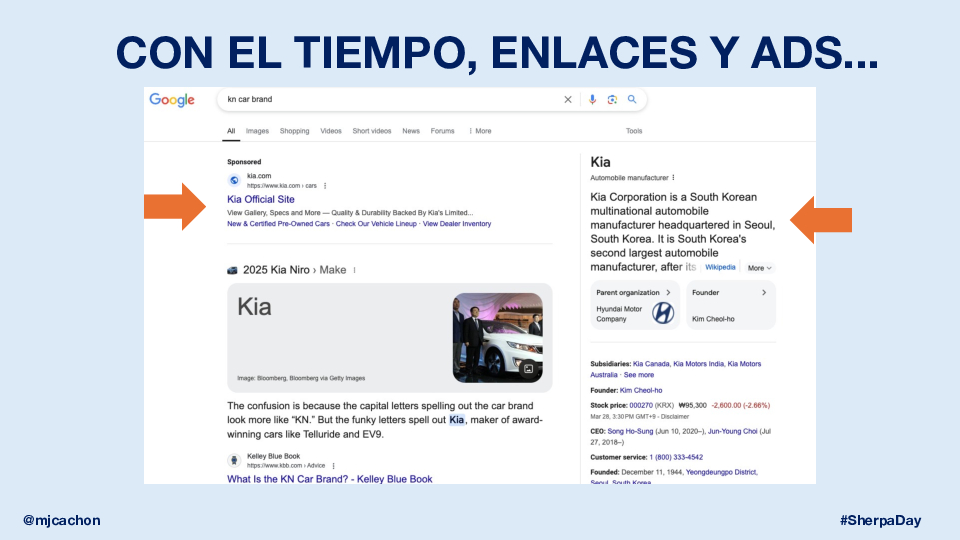Click the Google logo
The width and height of the screenshot is (960, 540).
[x=172, y=100]
